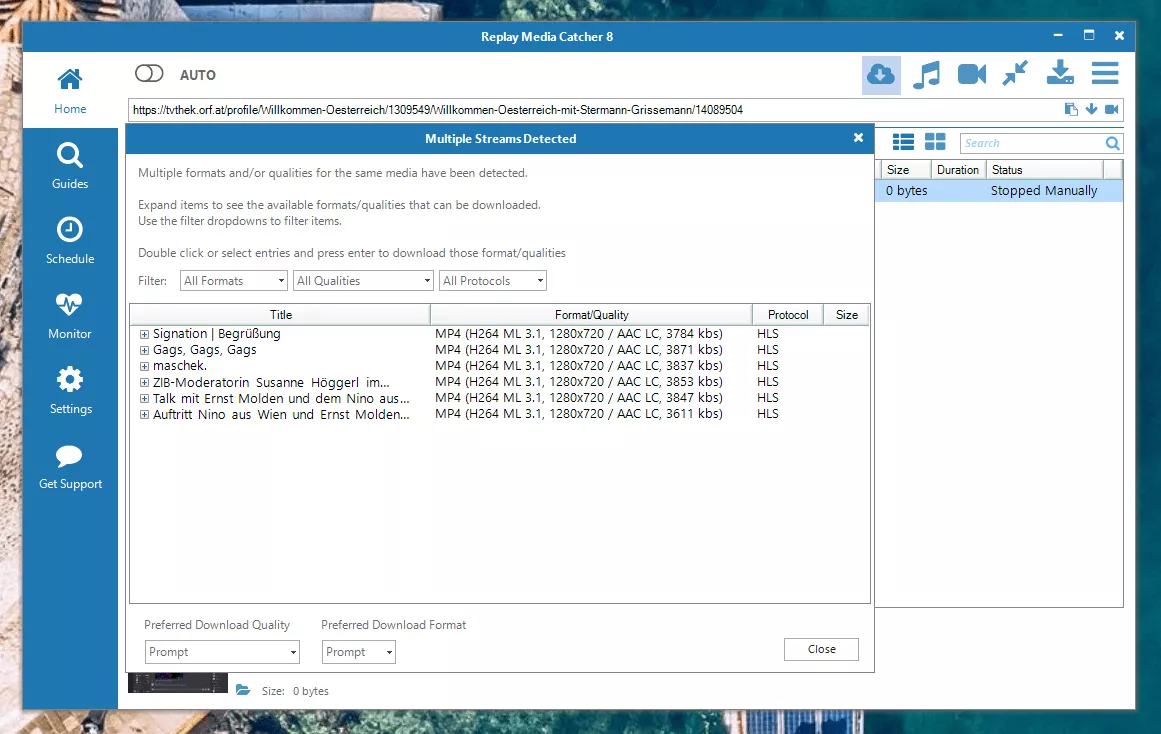The image size is (1161, 734).
Task: Switch to list view layout
Action: [903, 142]
